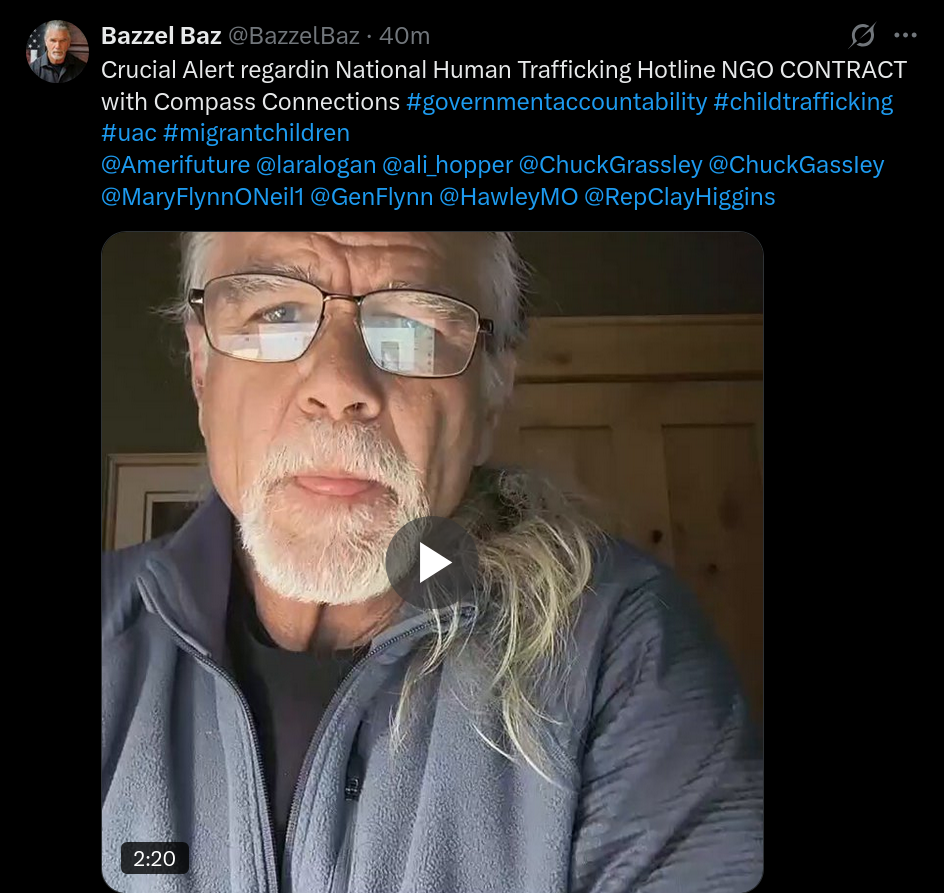Image resolution: width=944 pixels, height=893 pixels.
Task: Open the @MaryFlynnONeil1 mention
Action: (x=203, y=197)
